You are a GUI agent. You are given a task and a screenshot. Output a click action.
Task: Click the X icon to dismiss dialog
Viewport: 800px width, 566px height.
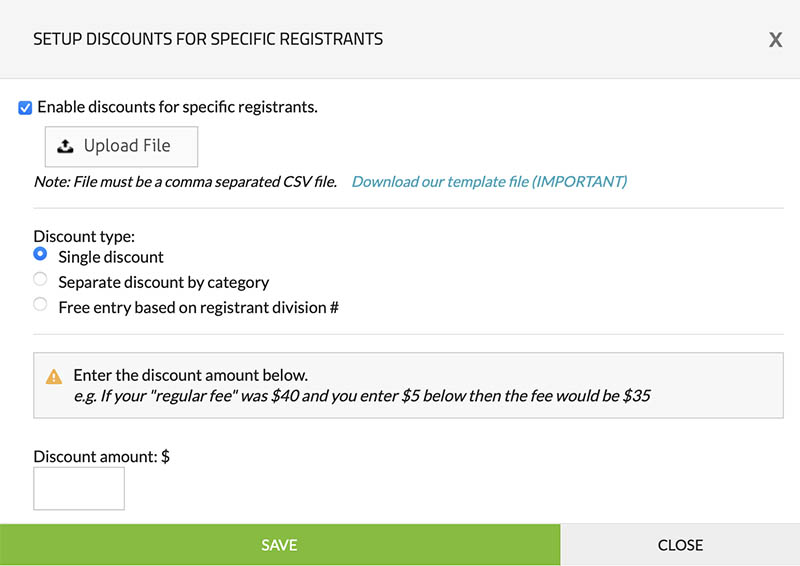pos(775,40)
